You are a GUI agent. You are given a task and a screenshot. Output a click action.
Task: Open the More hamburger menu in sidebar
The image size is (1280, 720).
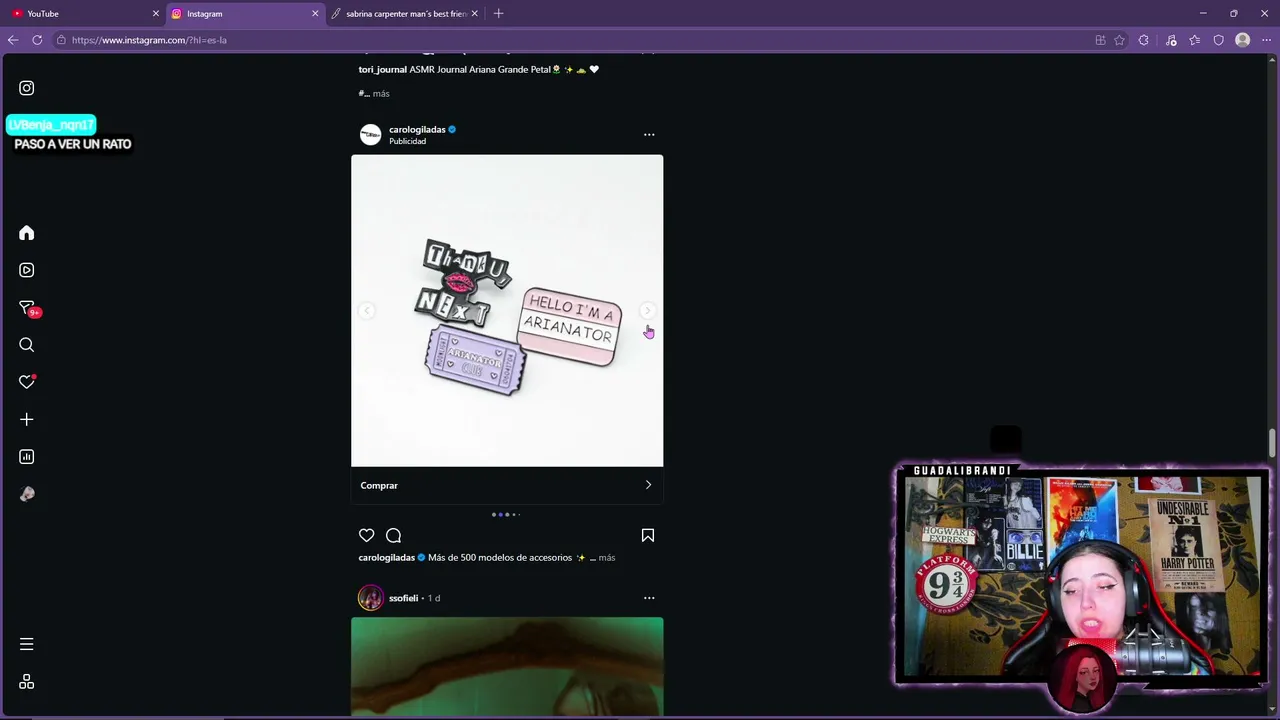click(27, 644)
